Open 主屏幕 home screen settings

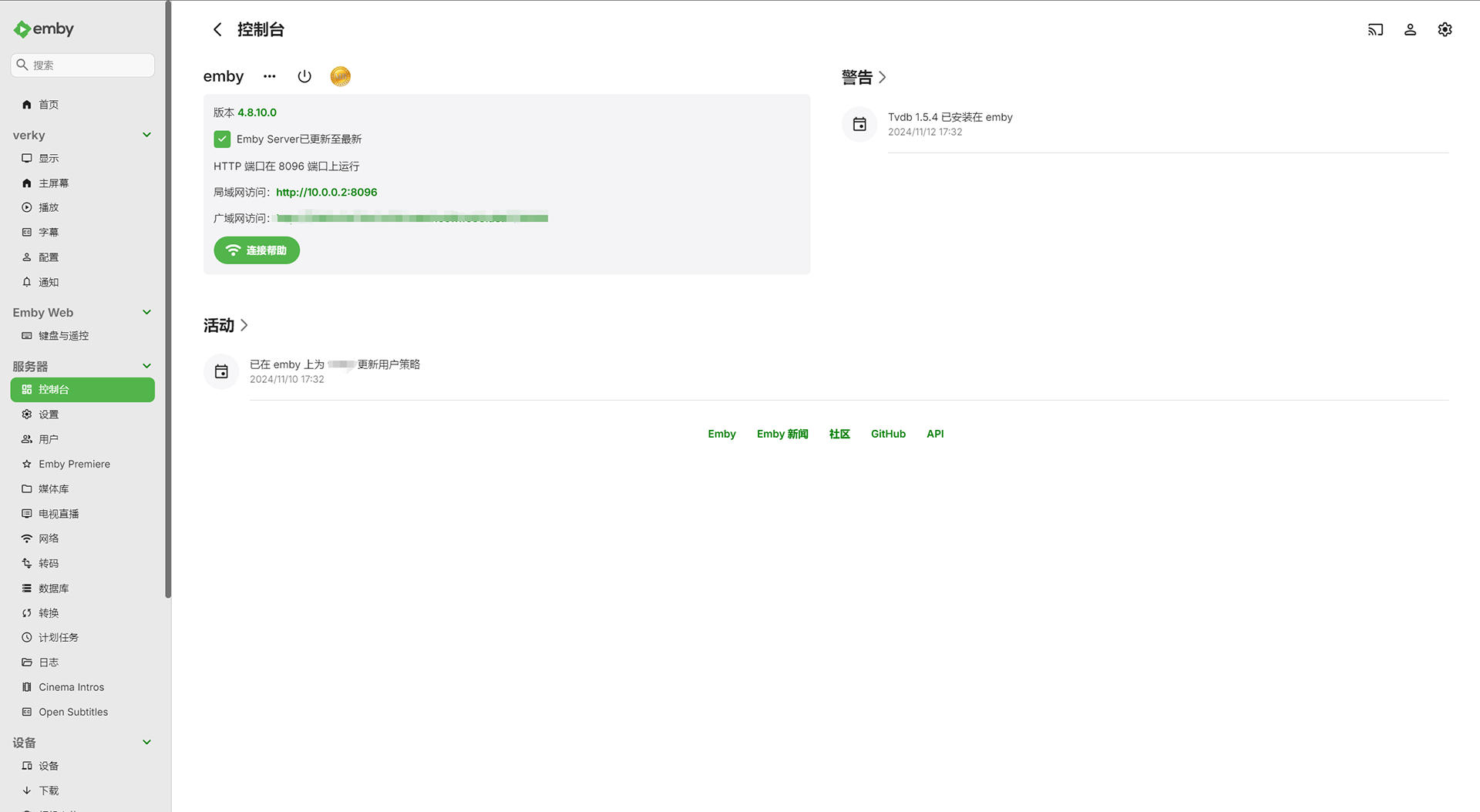point(82,183)
